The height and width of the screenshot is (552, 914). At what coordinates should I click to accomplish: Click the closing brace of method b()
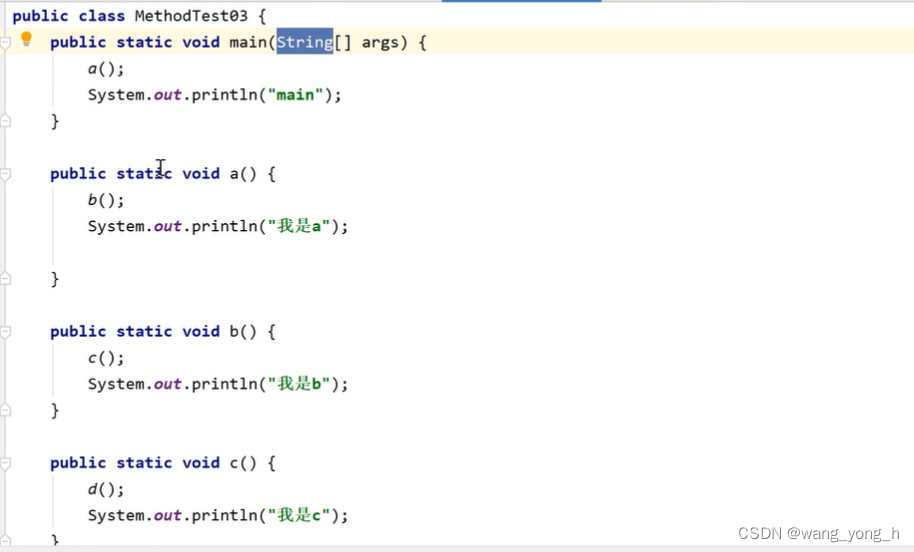(x=55, y=410)
